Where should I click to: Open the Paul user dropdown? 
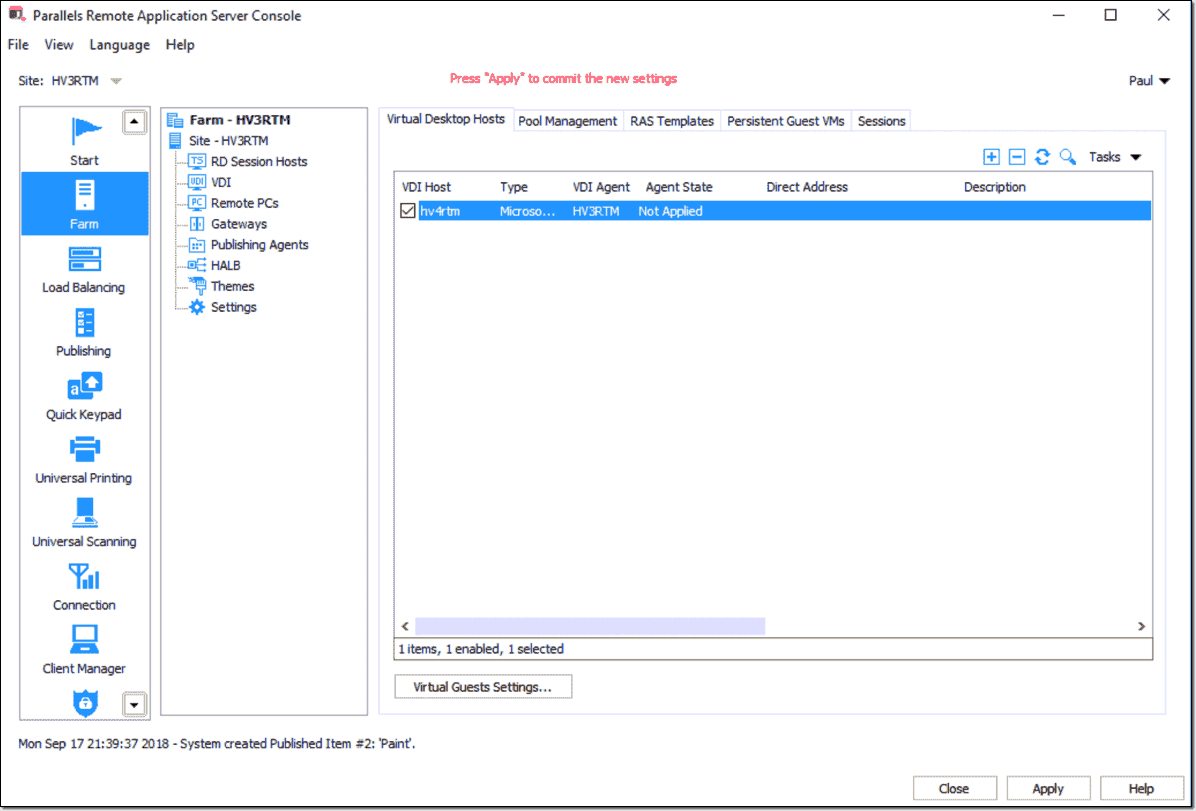1149,80
